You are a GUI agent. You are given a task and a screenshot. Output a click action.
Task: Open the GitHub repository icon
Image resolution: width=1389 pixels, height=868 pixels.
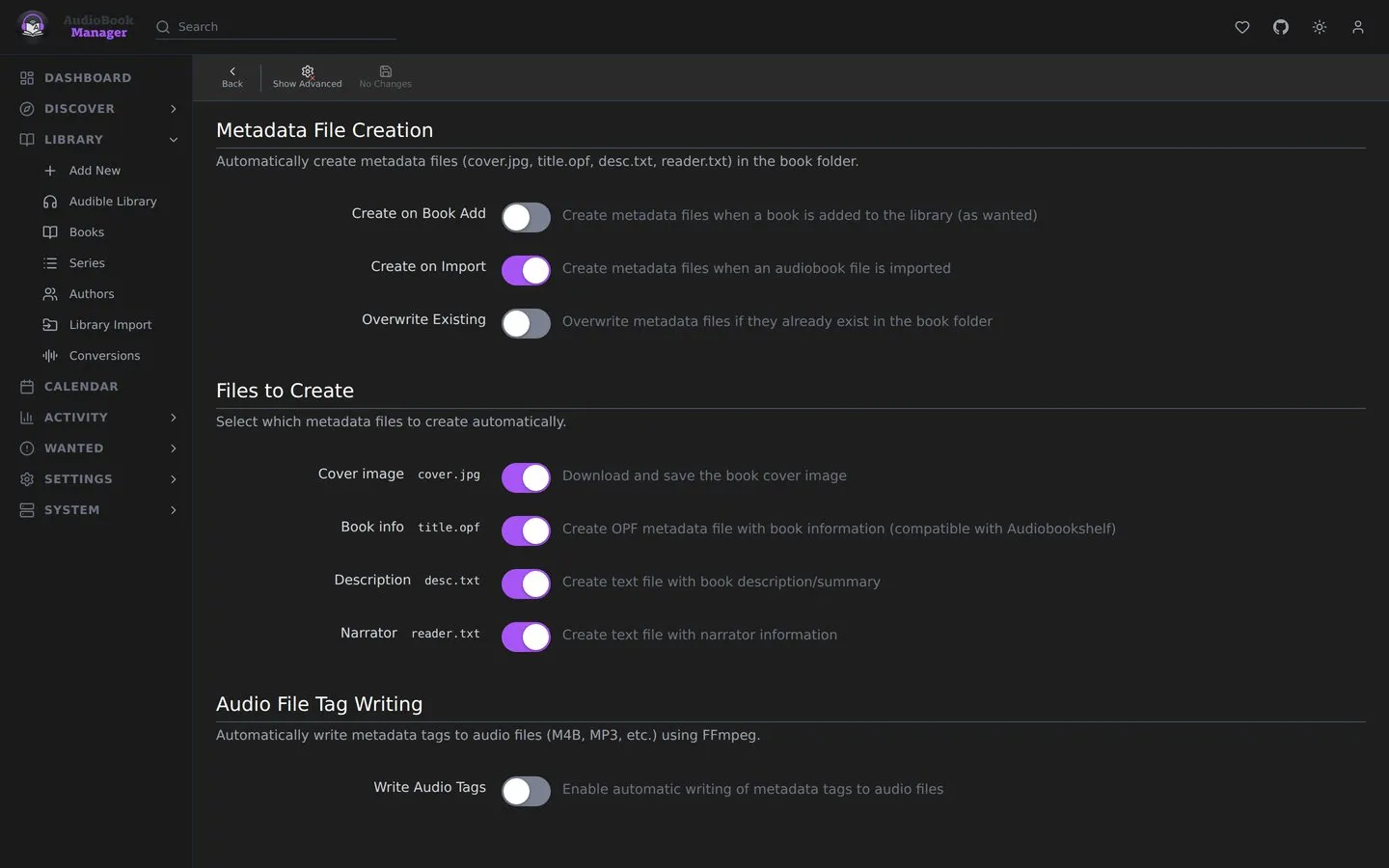coord(1281,27)
